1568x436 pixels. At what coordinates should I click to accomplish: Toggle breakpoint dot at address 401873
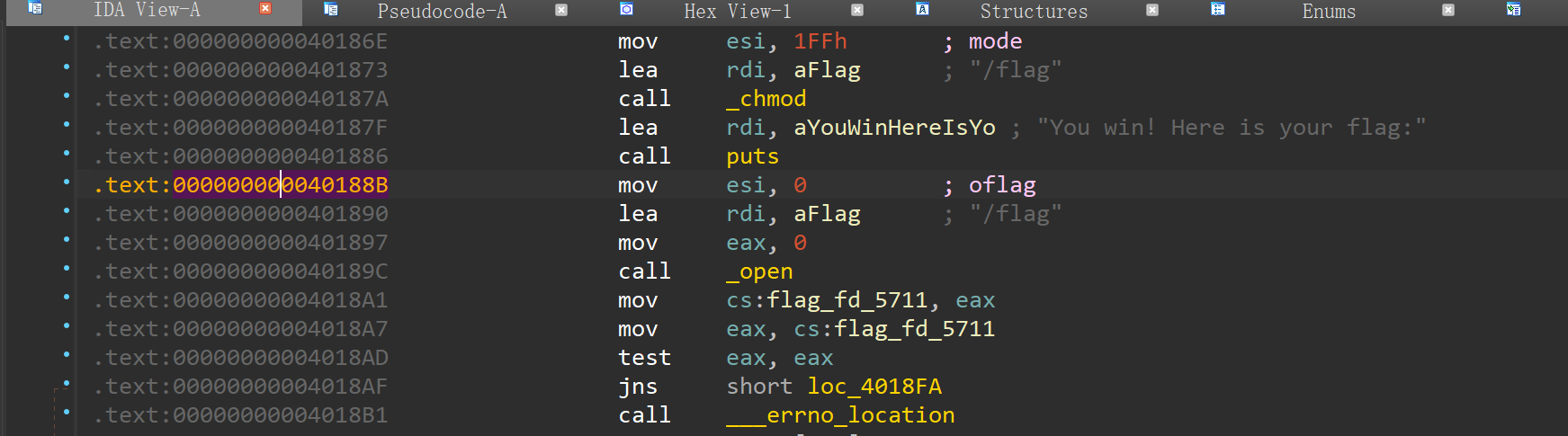click(x=67, y=67)
